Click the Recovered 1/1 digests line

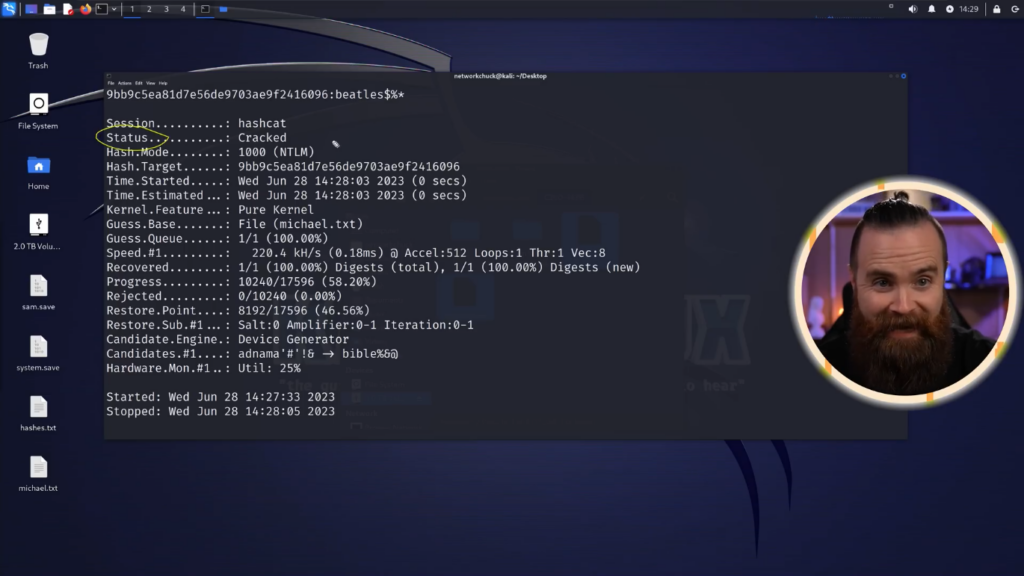tap(374, 267)
